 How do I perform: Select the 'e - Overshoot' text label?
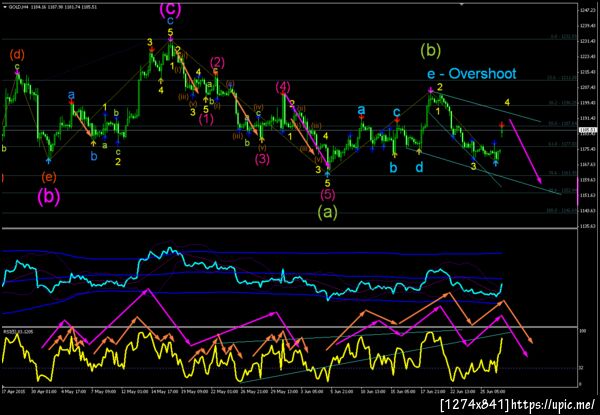(471, 73)
